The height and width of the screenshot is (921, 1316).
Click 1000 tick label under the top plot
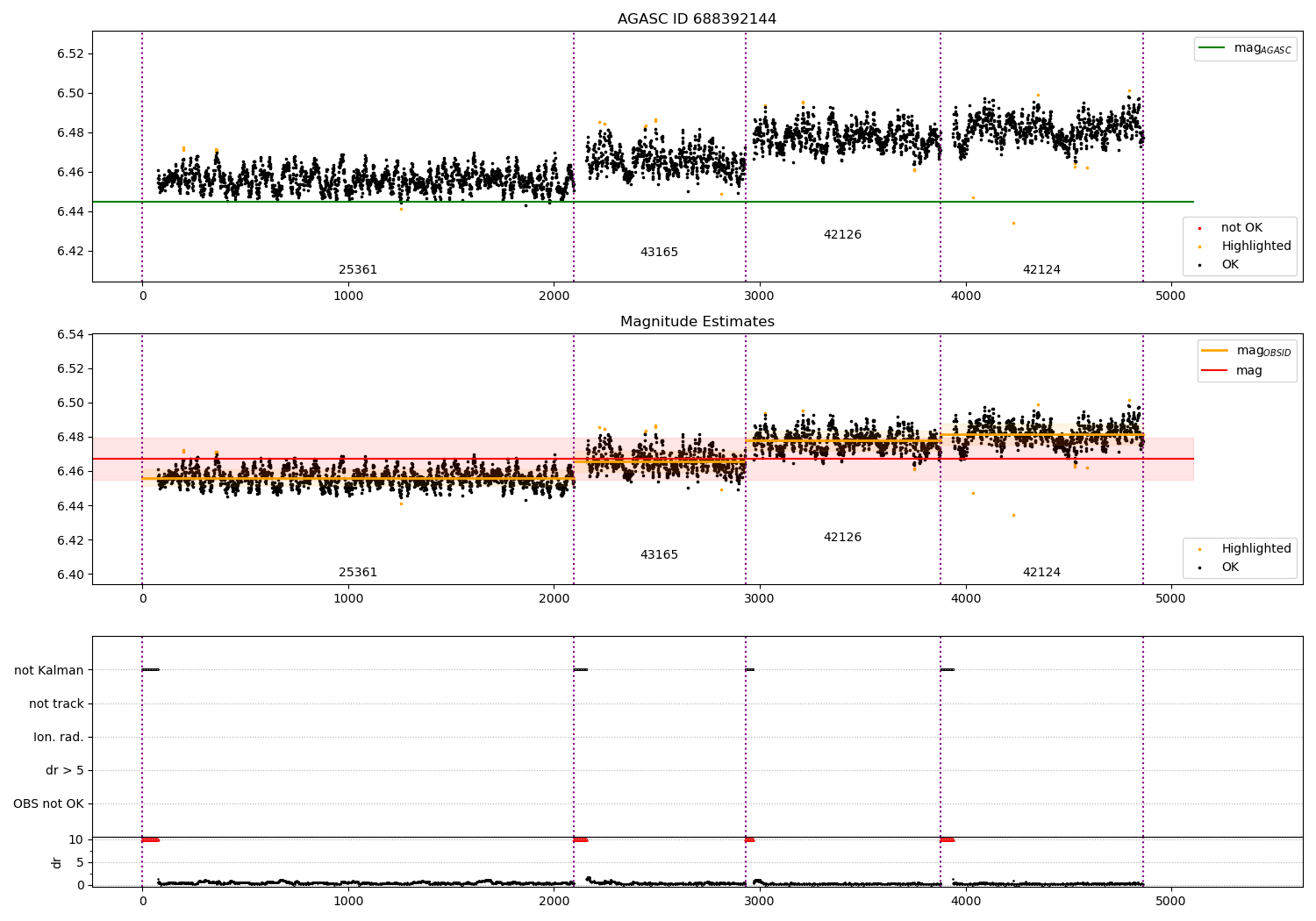pyautogui.click(x=348, y=296)
